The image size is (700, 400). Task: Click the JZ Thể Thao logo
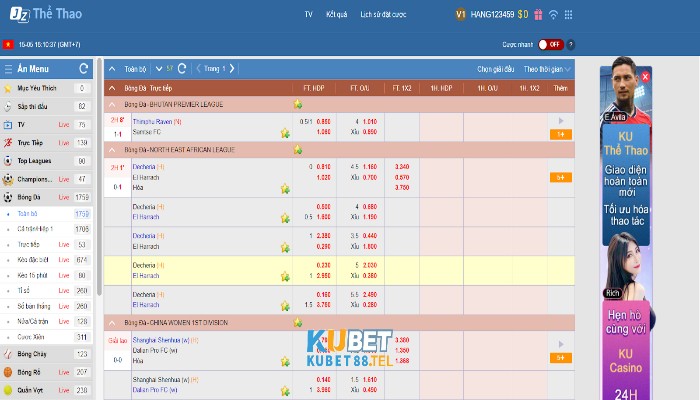[x=46, y=14]
